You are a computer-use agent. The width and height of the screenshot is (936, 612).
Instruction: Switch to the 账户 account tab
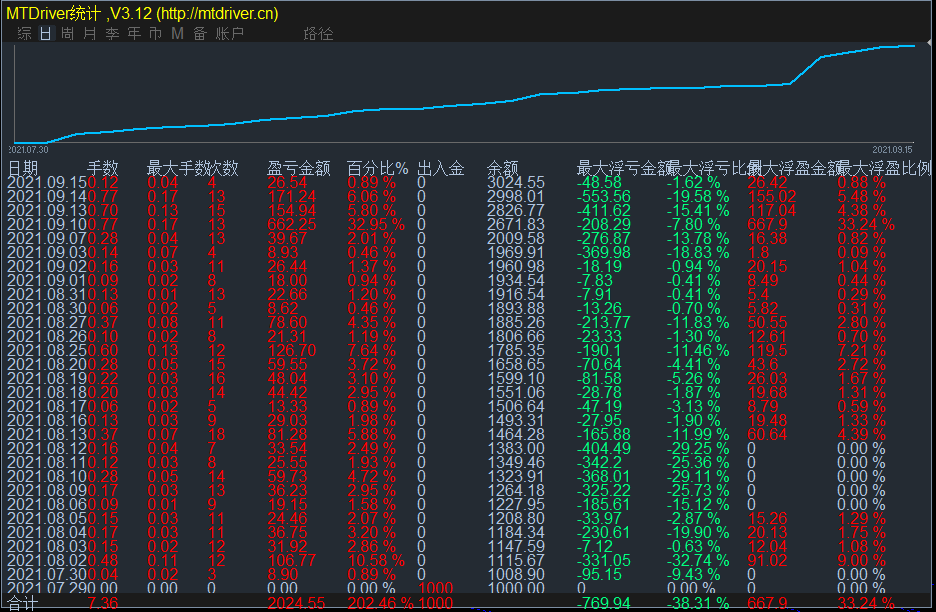[x=230, y=33]
